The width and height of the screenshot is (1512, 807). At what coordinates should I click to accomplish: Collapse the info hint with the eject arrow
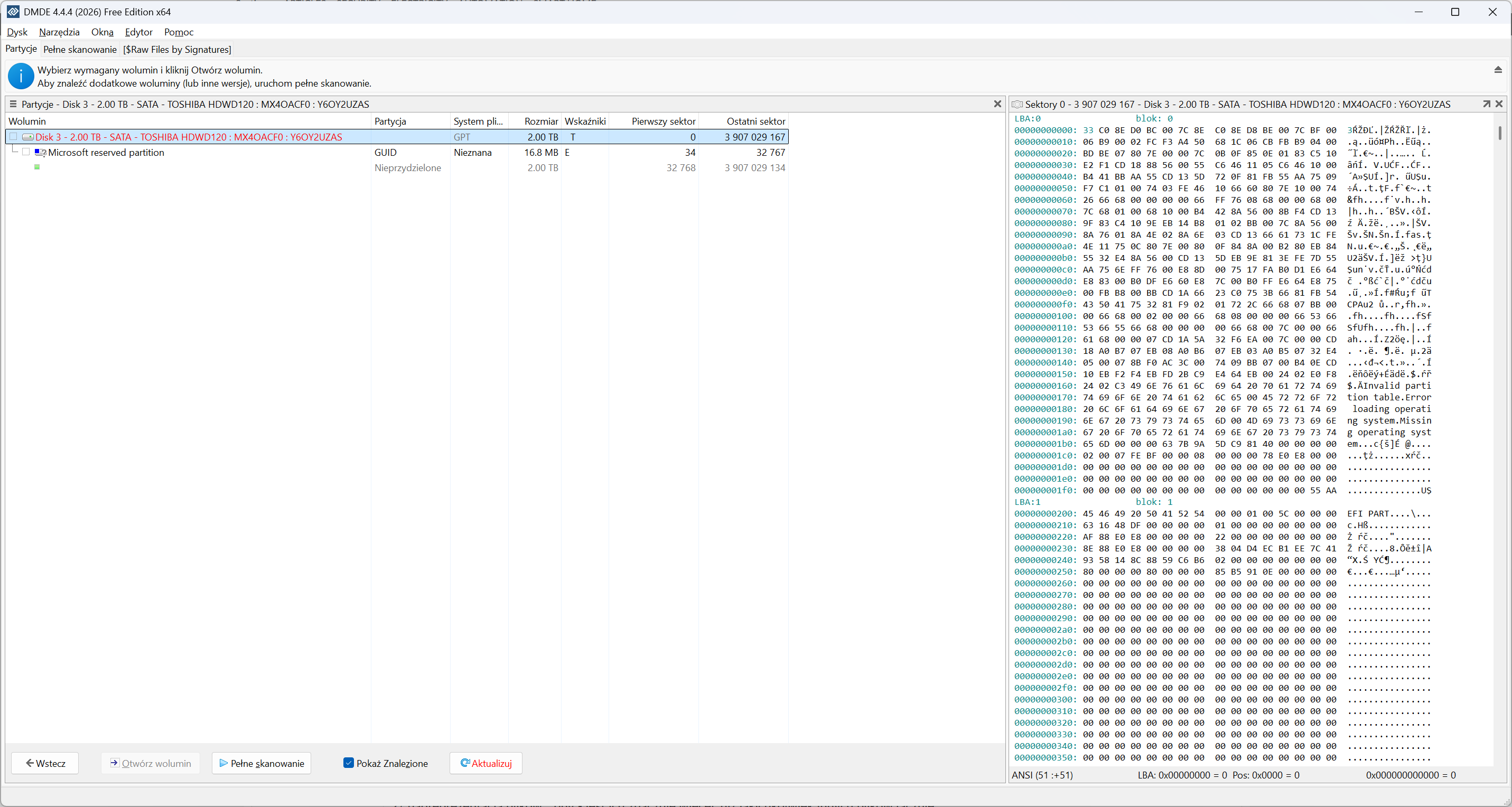[1498, 70]
